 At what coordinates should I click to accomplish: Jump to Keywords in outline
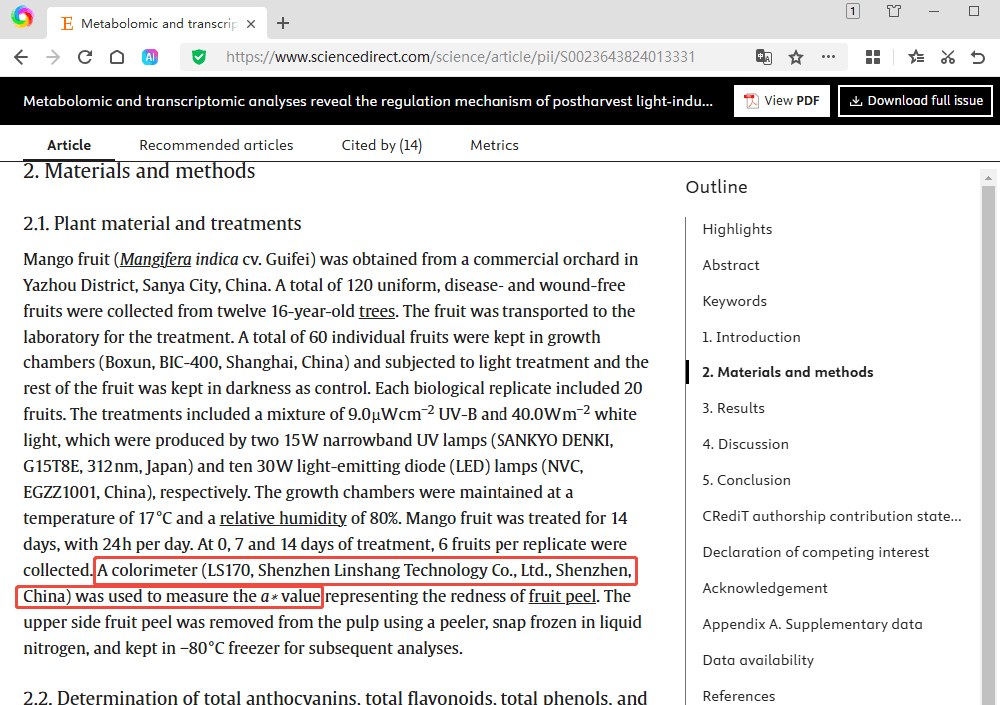(x=735, y=301)
